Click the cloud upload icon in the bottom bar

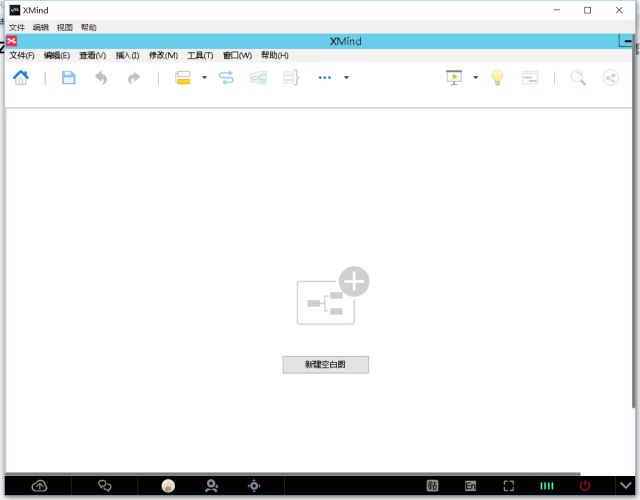pyautogui.click(x=40, y=486)
